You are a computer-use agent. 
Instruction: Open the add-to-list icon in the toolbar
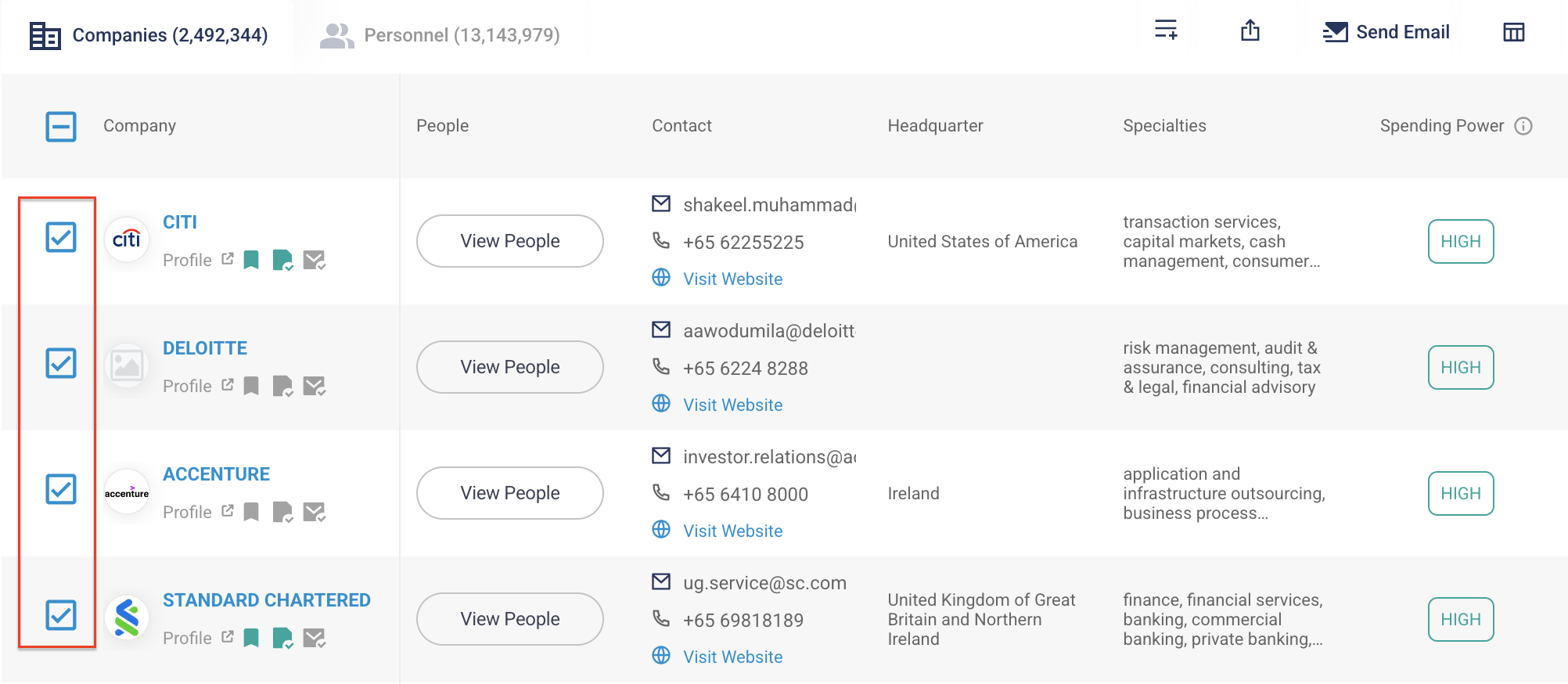[x=1166, y=30]
